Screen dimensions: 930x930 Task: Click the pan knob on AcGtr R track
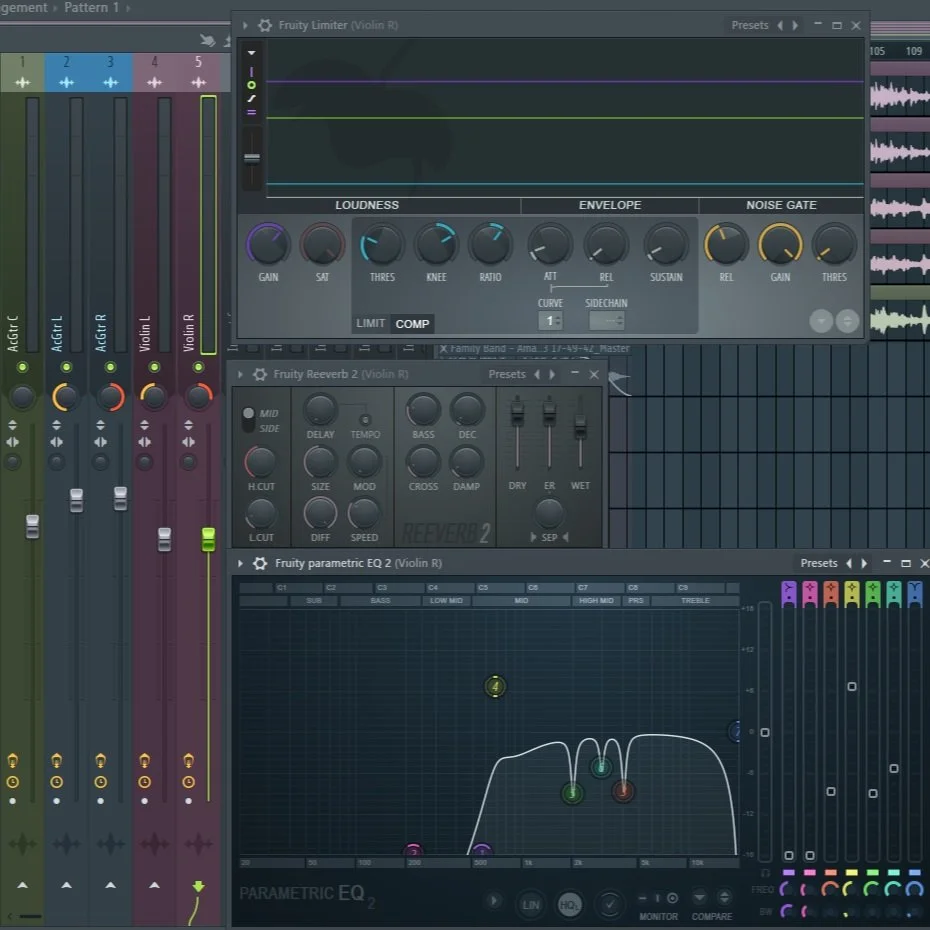[110, 397]
